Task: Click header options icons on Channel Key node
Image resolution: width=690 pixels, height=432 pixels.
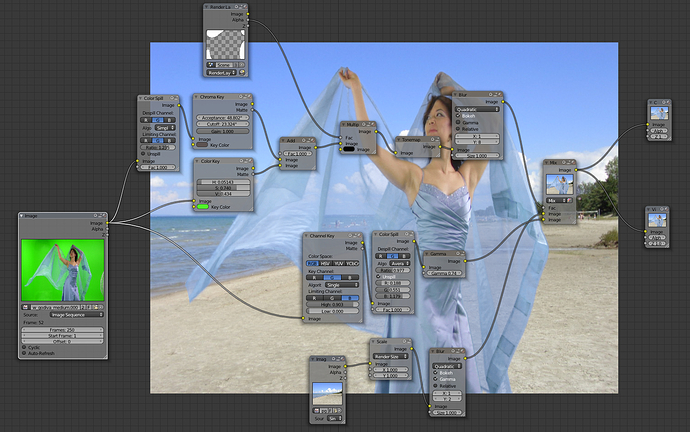Action: click(x=355, y=236)
